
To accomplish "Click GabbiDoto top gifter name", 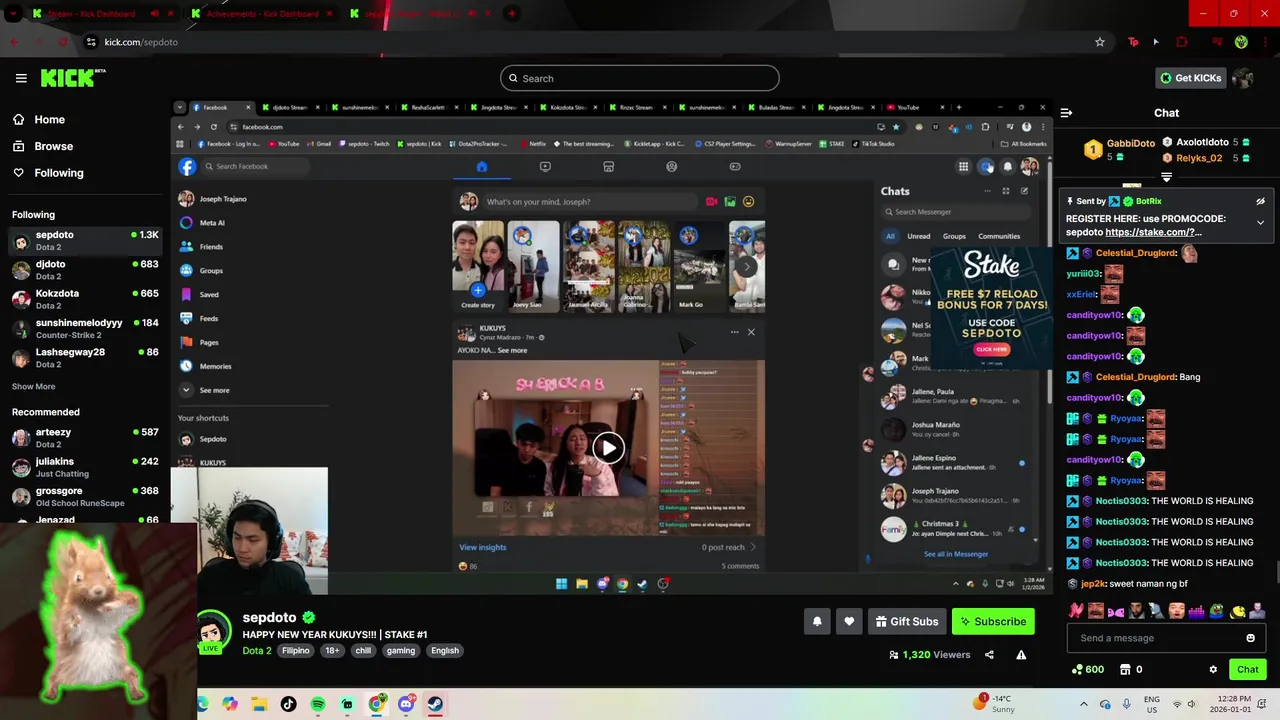I will click(x=1131, y=144).
